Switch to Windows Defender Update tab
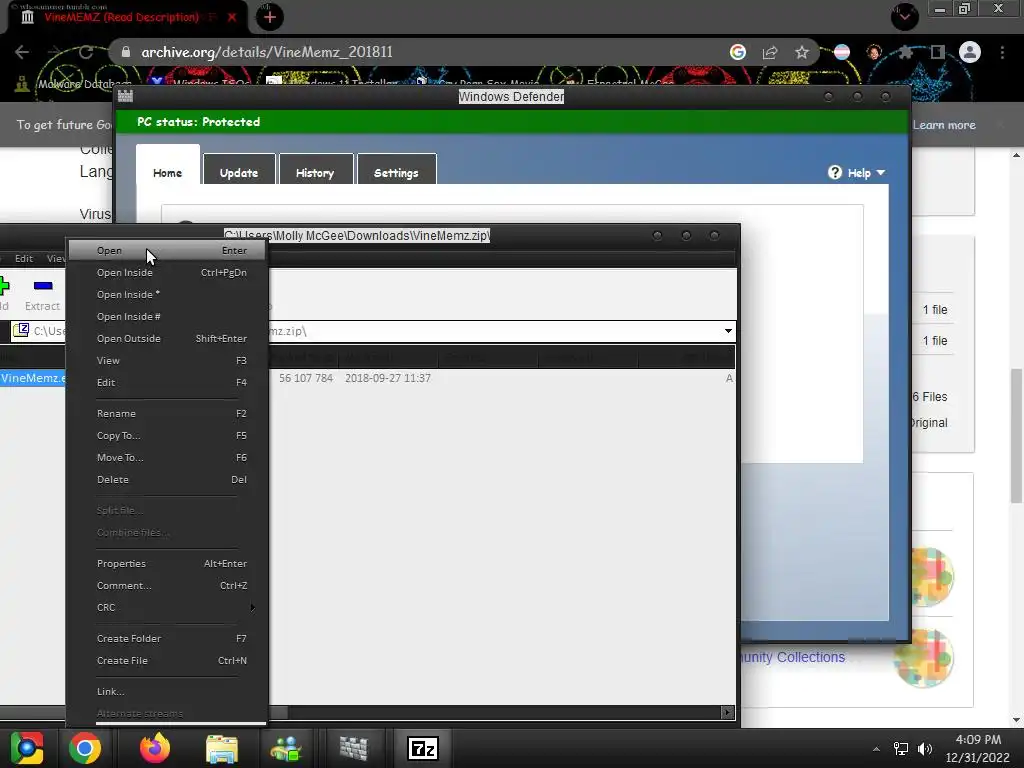Screen dimensions: 1024x768 (x=239, y=170)
